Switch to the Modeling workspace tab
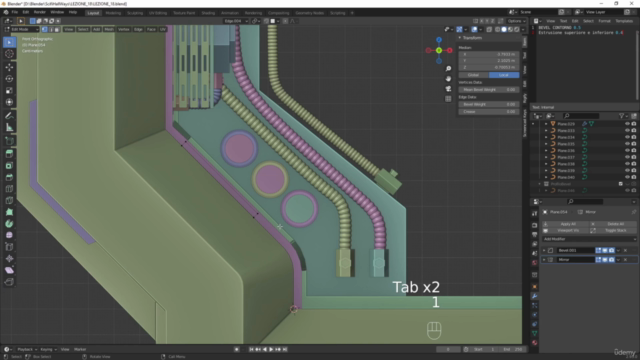Viewport: 640px width, 360px height. [x=113, y=13]
